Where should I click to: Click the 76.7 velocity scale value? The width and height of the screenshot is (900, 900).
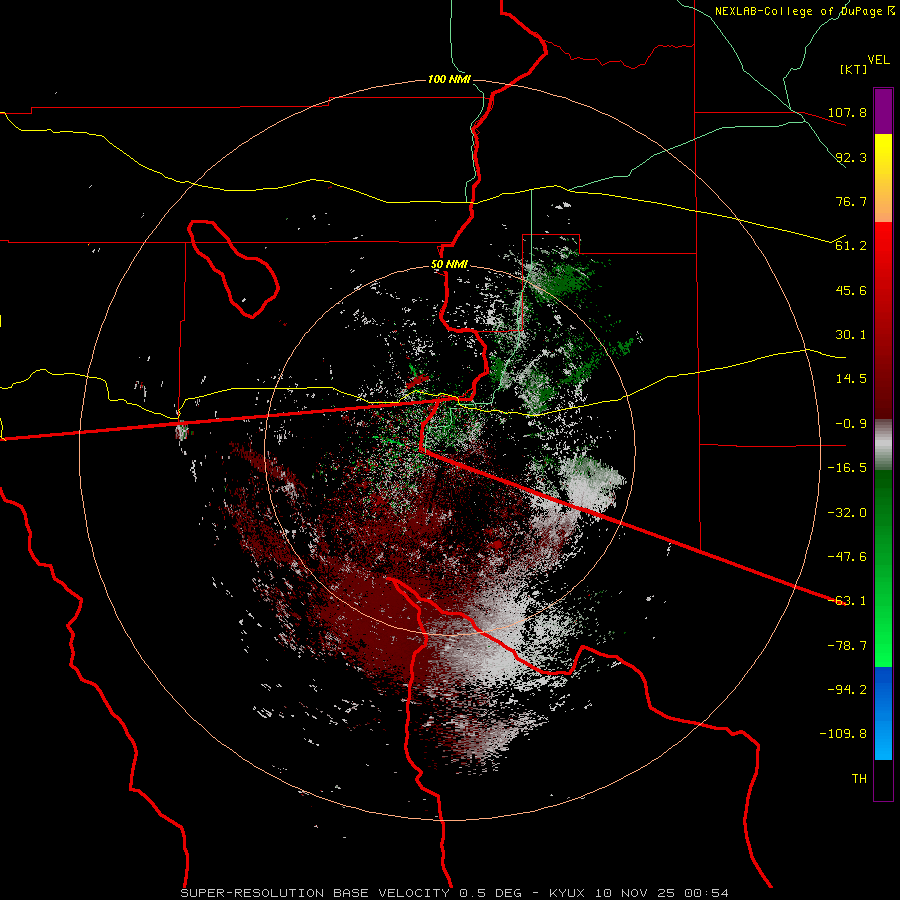[851, 201]
